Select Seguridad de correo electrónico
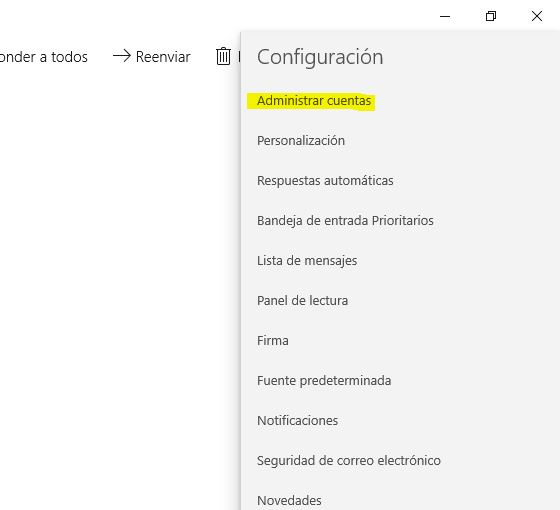Screen dimensions: 560x510 click(x=349, y=461)
